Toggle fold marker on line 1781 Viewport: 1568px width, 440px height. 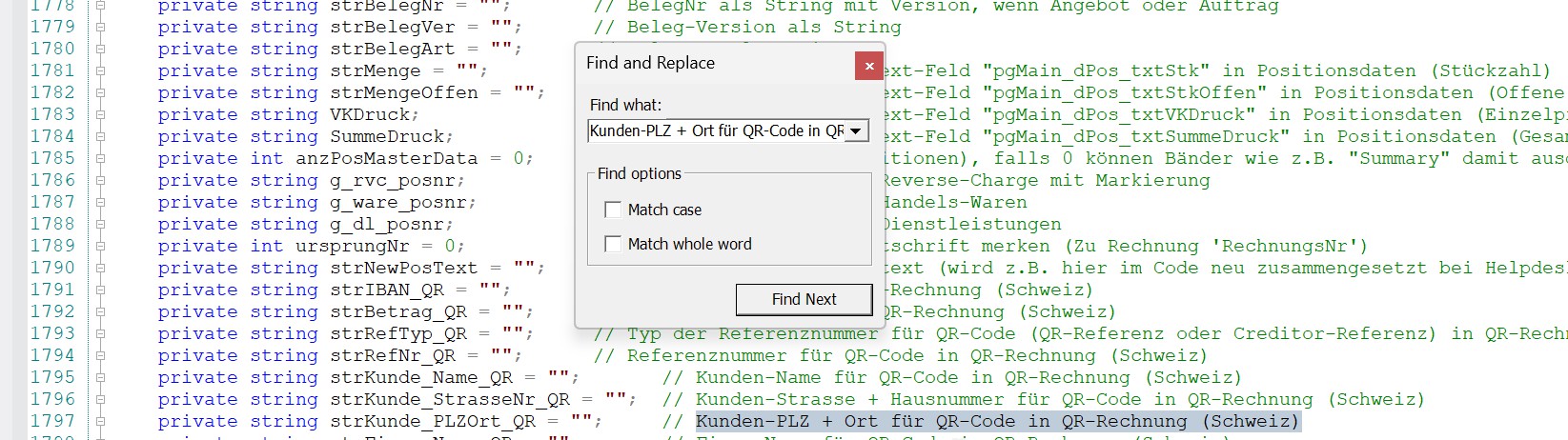[x=100, y=71]
